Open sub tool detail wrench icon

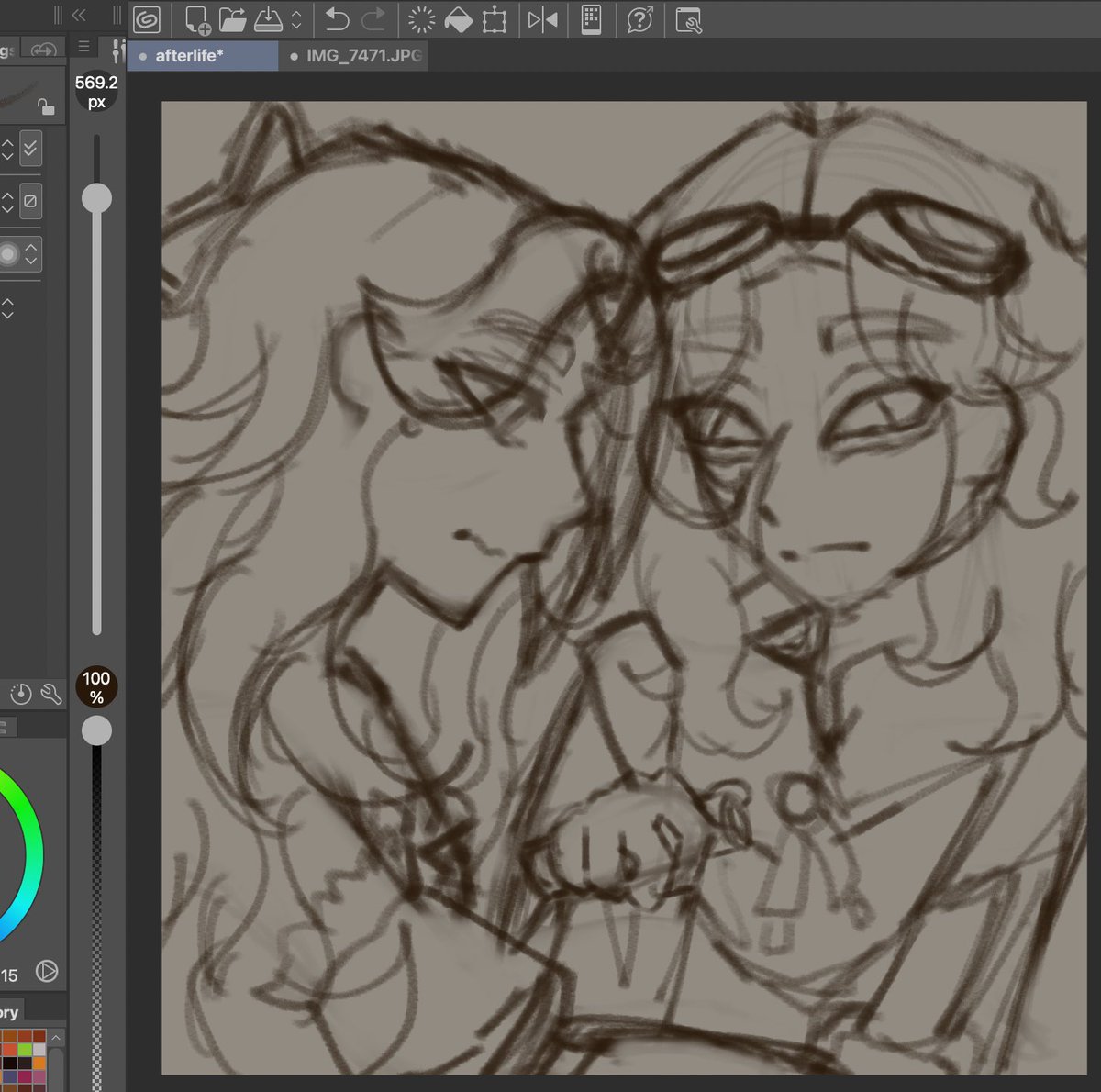pos(51,695)
